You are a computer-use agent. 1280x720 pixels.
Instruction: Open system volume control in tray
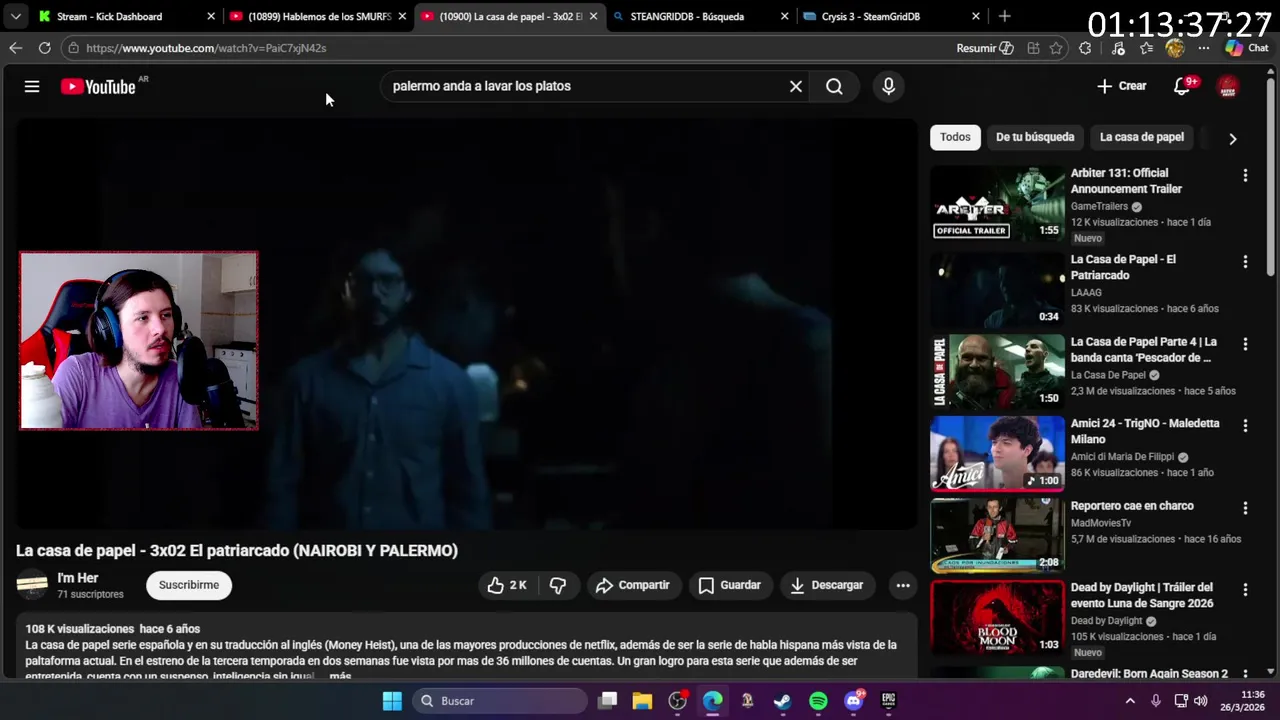(x=1201, y=701)
